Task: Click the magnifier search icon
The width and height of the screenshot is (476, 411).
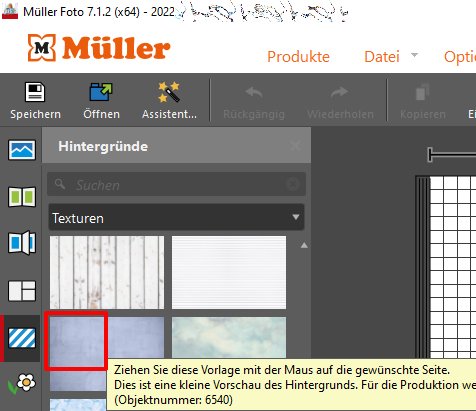Action: coord(60,184)
